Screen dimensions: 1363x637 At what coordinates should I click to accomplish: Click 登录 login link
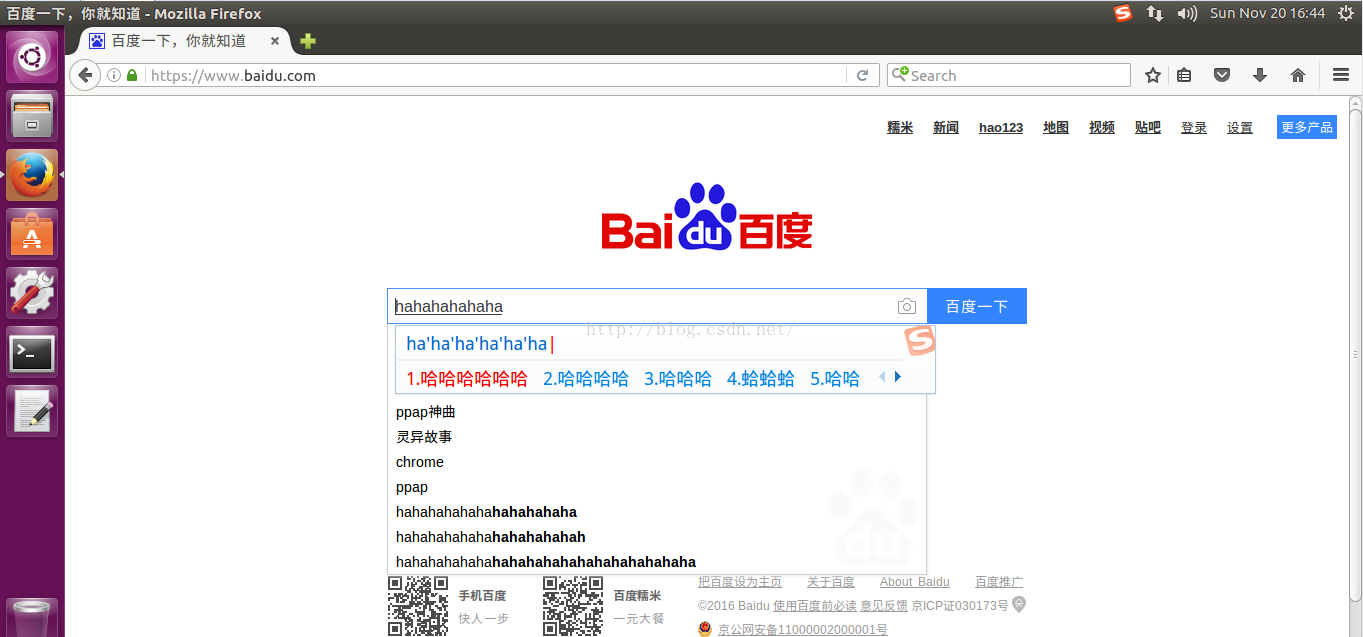point(1194,127)
